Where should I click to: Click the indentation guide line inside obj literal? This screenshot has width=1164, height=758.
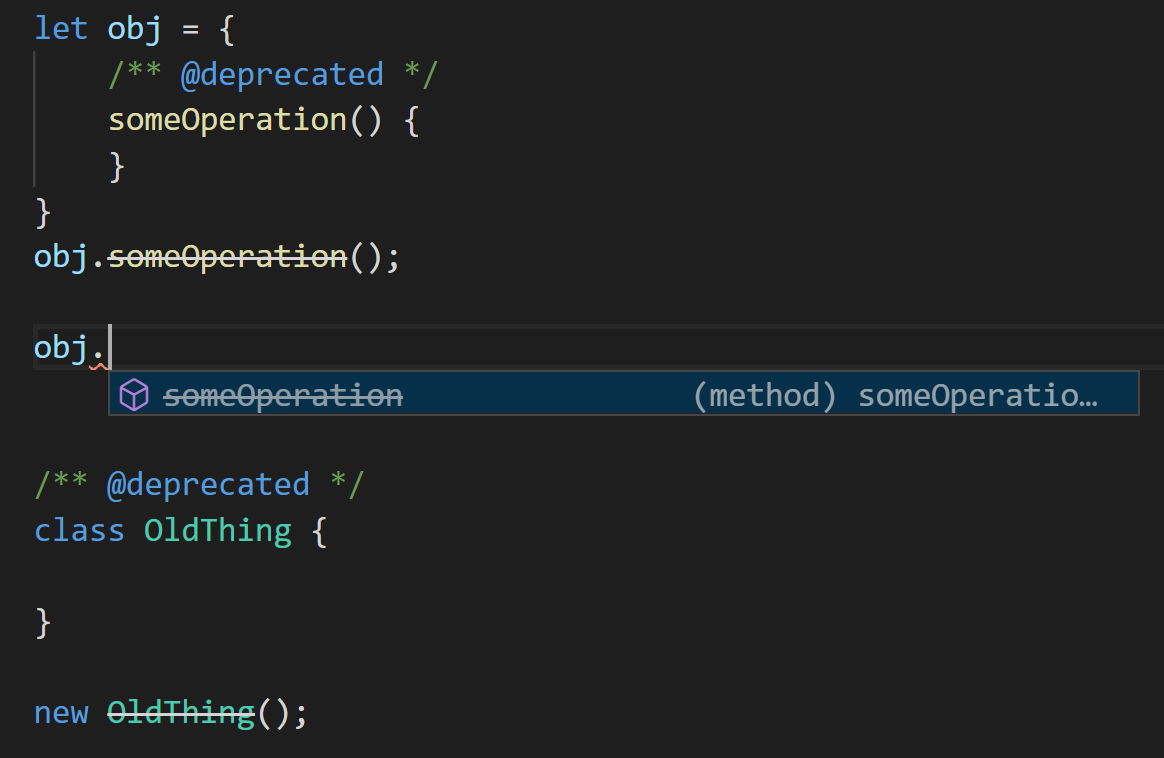35,120
